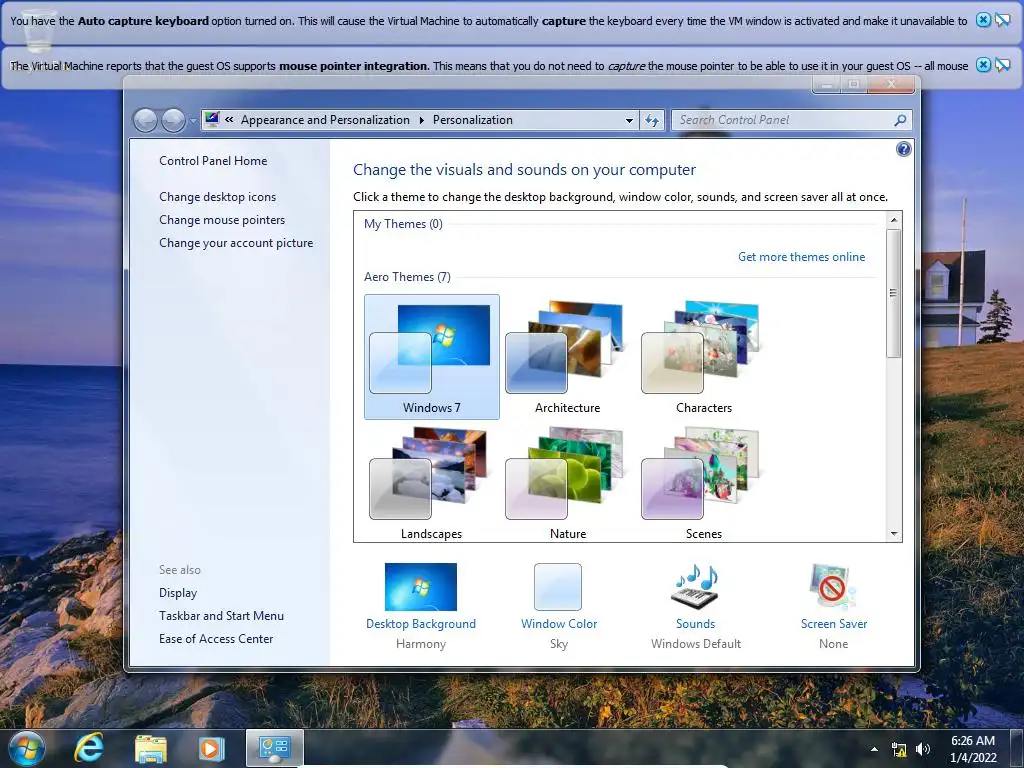Select the Architecture theme
This screenshot has width=1024, height=768.
(x=567, y=357)
